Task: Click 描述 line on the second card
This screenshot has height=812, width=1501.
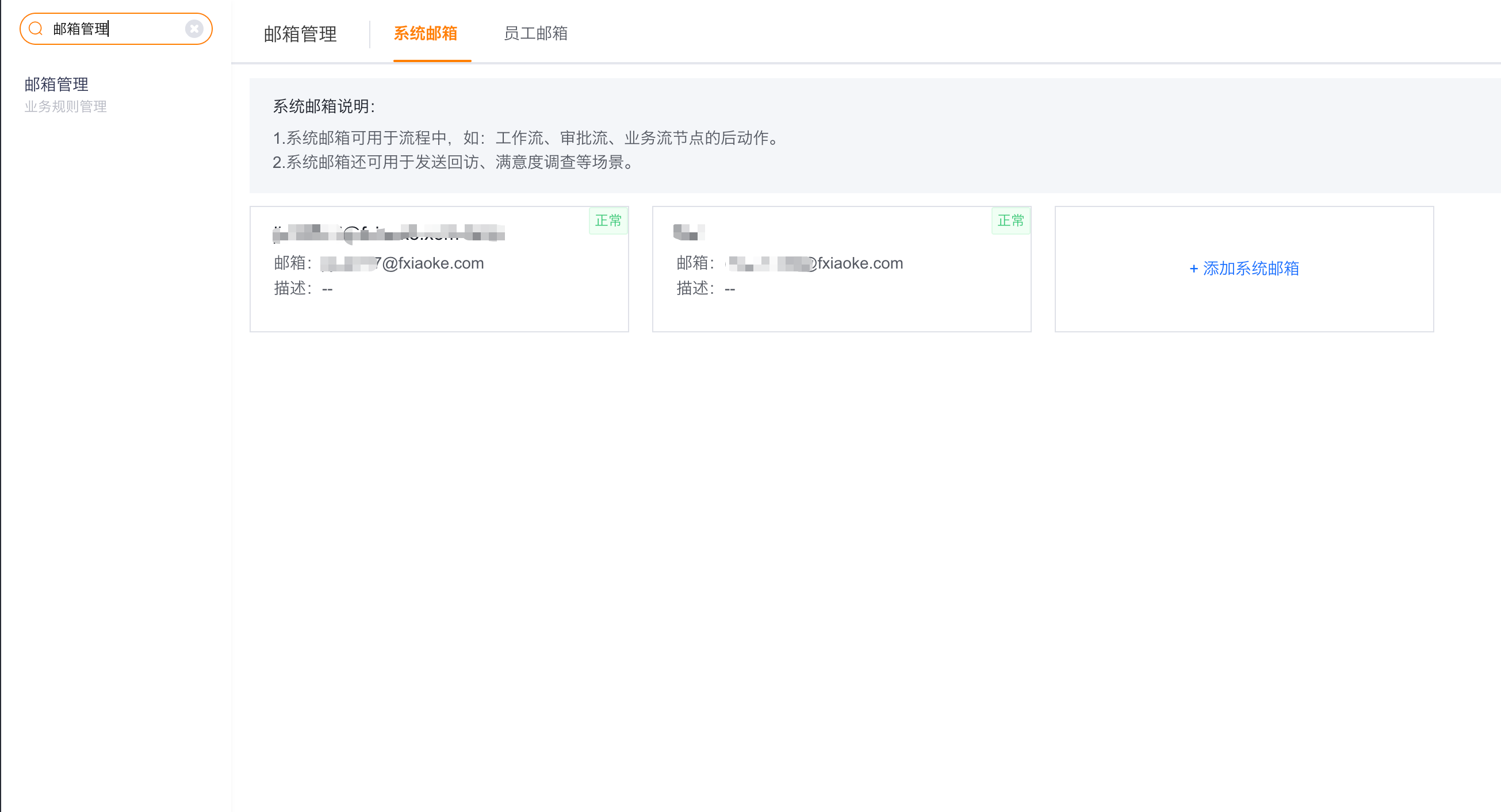Action: pyautogui.click(x=706, y=288)
